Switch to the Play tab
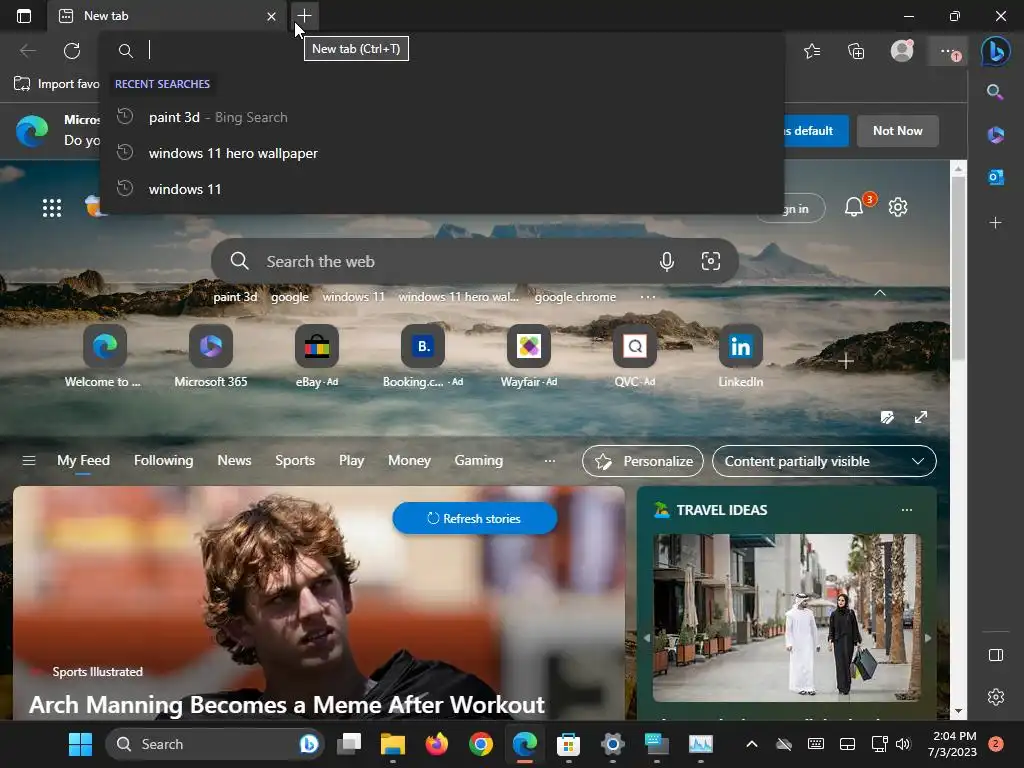This screenshot has height=768, width=1024. coord(351,460)
